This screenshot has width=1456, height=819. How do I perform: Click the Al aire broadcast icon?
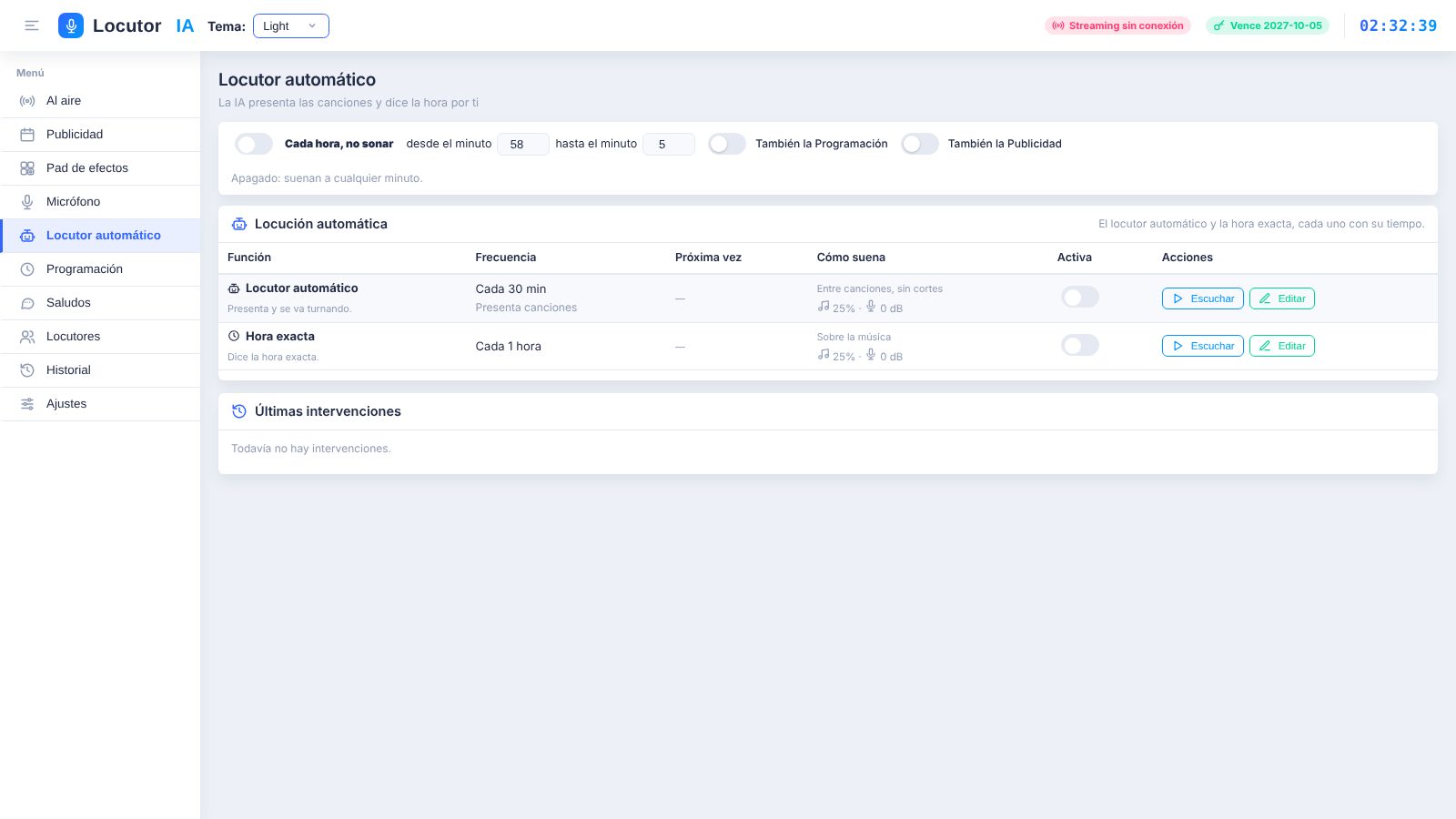click(27, 101)
